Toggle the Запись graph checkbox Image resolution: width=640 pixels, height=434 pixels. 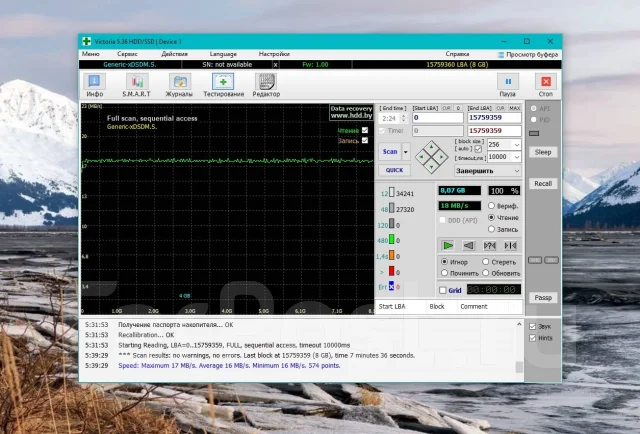point(365,140)
